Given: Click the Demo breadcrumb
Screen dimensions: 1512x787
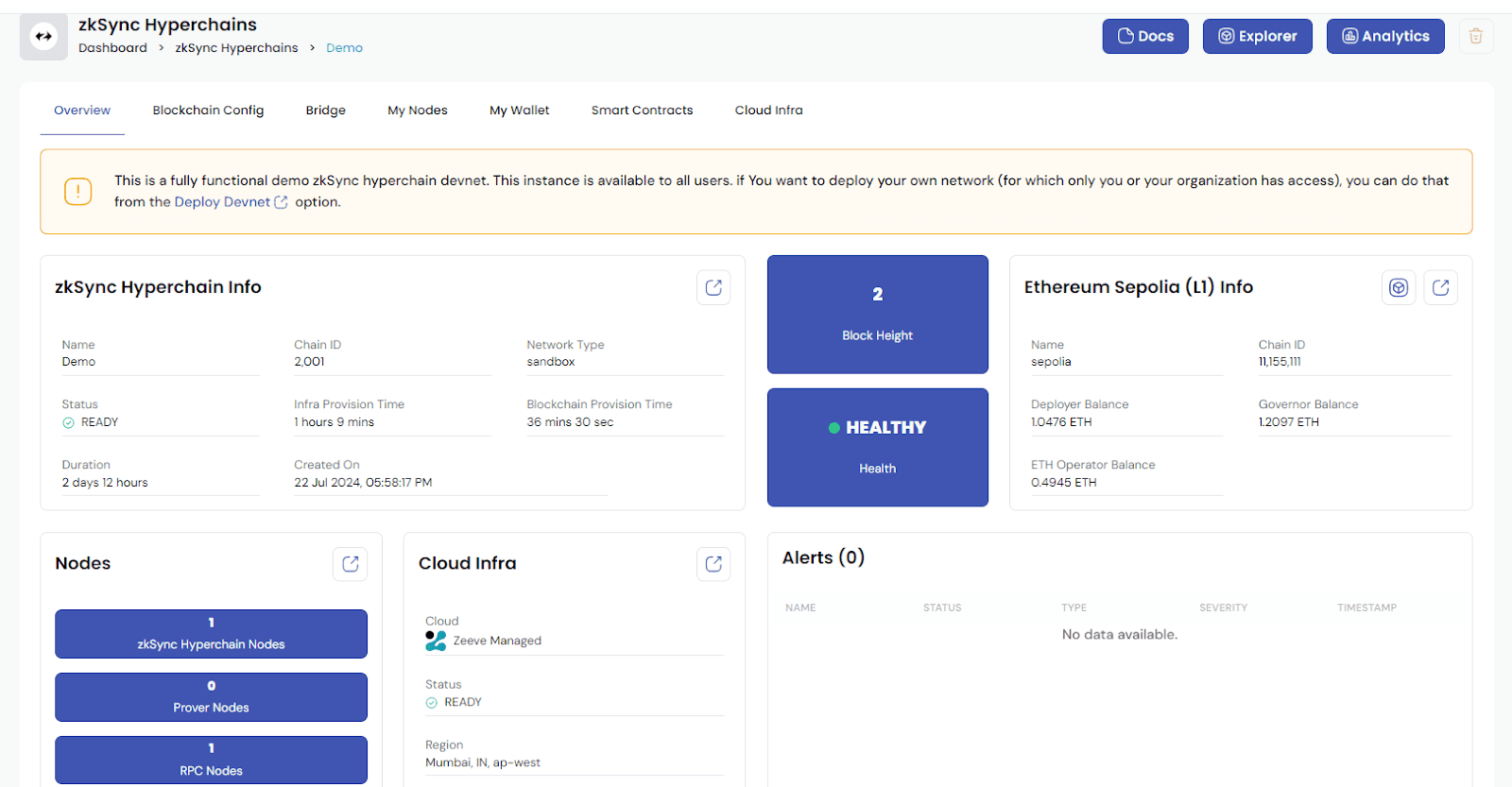Looking at the screenshot, I should point(344,48).
